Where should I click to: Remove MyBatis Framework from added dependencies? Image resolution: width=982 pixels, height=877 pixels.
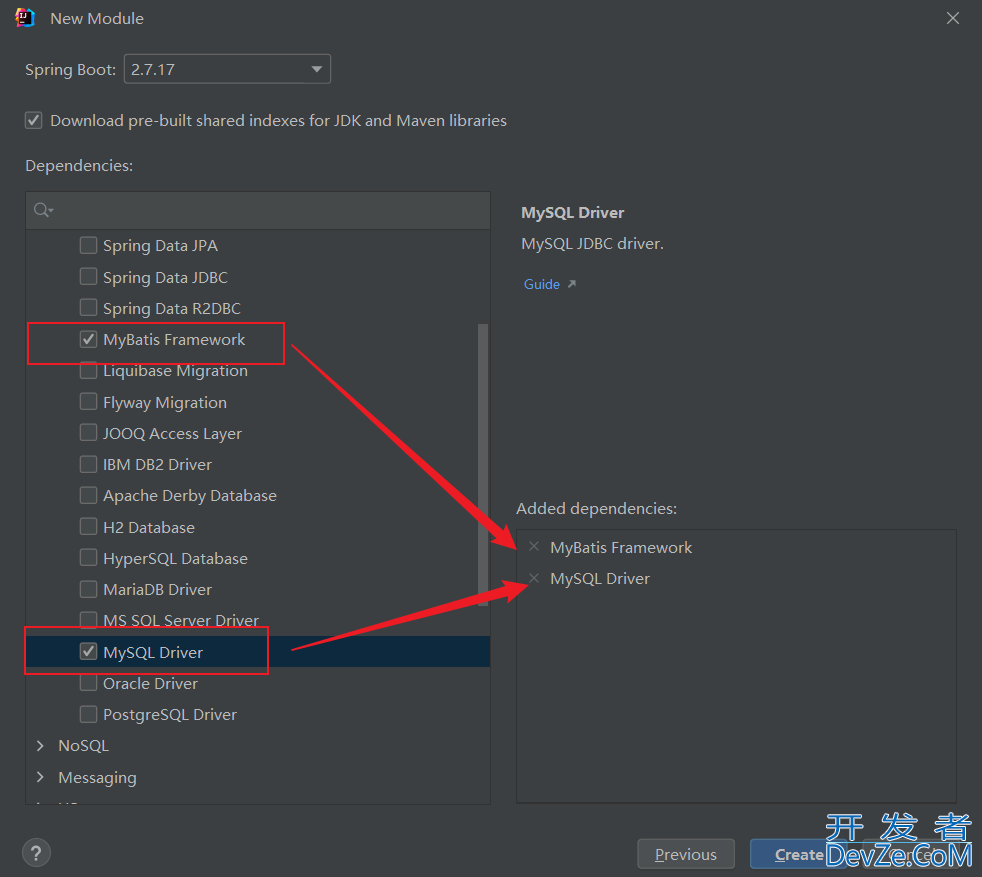534,547
